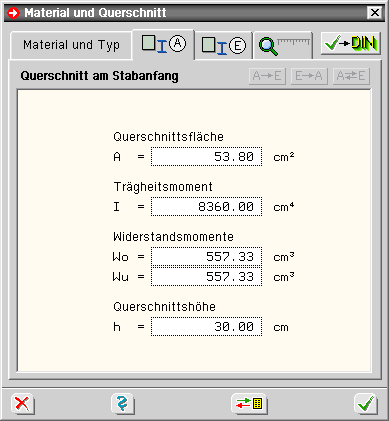Click the red arrow icon in title bar
The width and height of the screenshot is (389, 421).
point(13,13)
